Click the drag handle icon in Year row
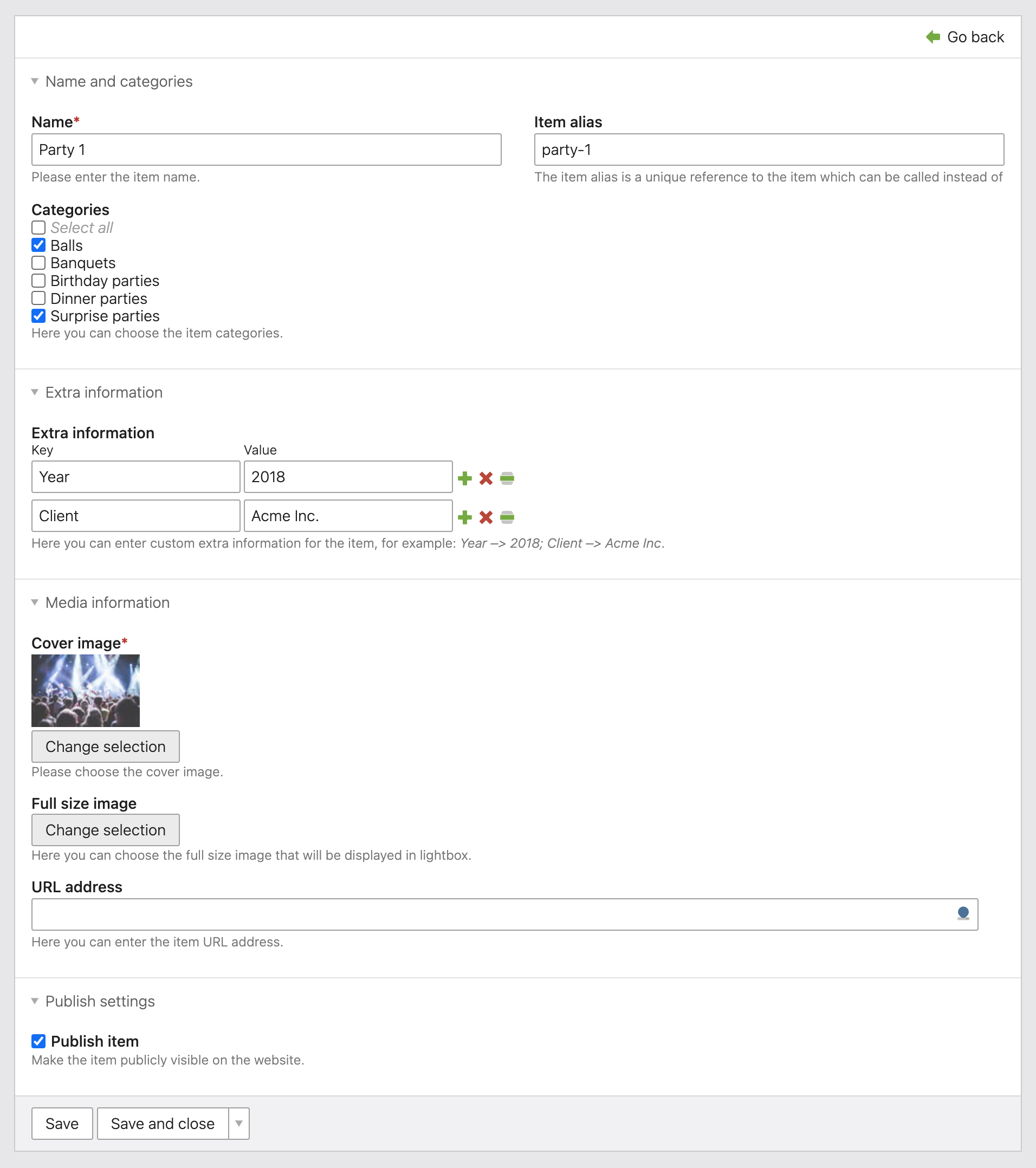The image size is (1036, 1168). pyautogui.click(x=507, y=478)
